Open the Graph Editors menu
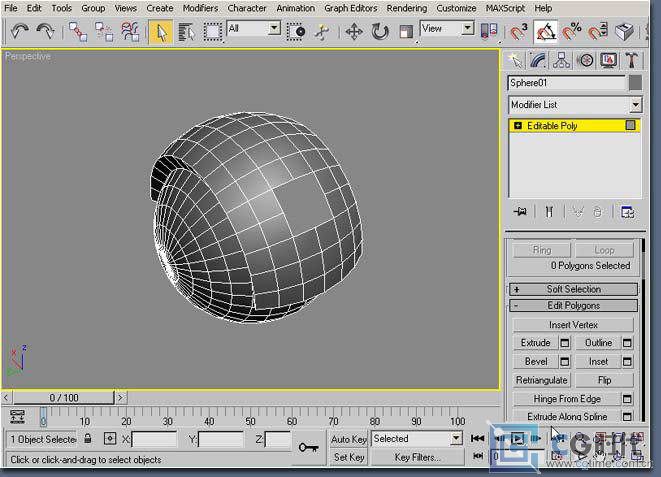 (x=350, y=8)
